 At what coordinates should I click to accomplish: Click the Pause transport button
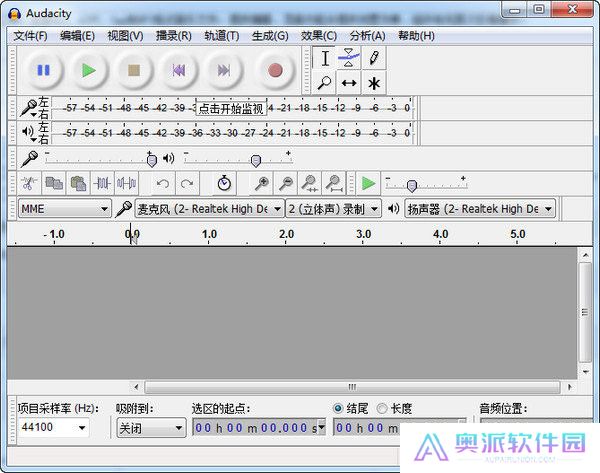43,70
